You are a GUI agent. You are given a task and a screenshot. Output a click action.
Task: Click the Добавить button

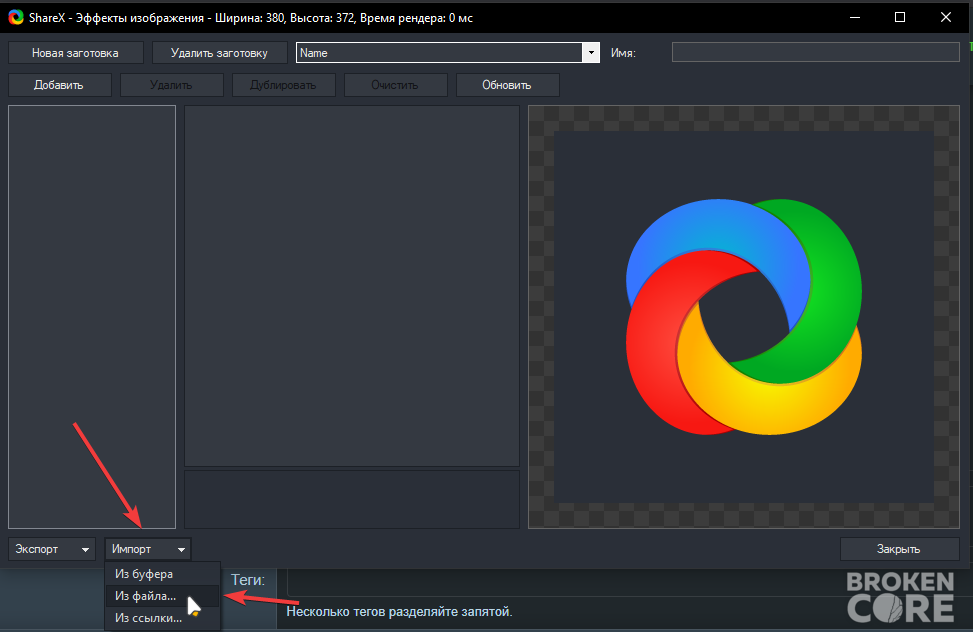point(60,85)
